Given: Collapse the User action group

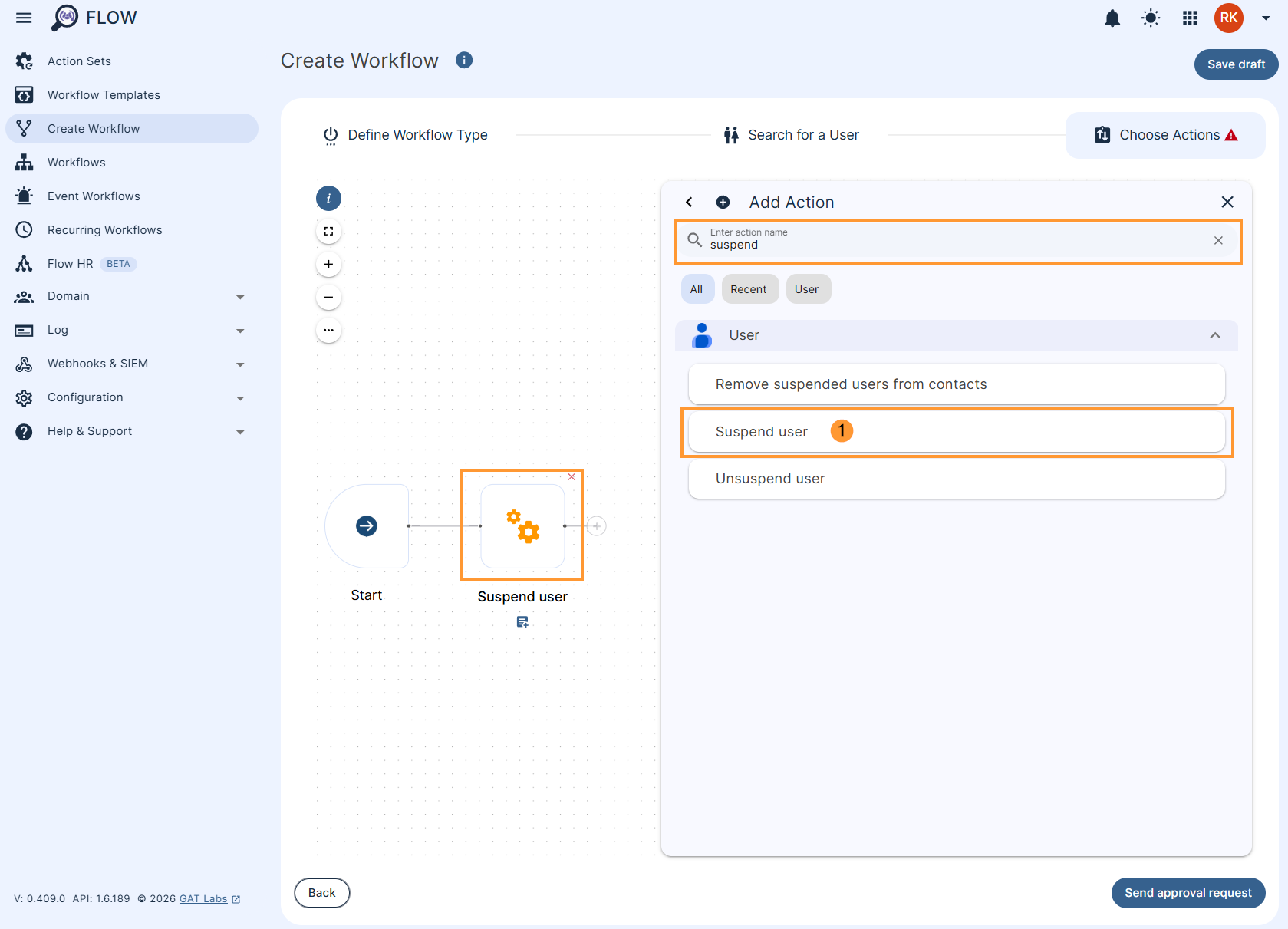Looking at the screenshot, I should pyautogui.click(x=1215, y=335).
